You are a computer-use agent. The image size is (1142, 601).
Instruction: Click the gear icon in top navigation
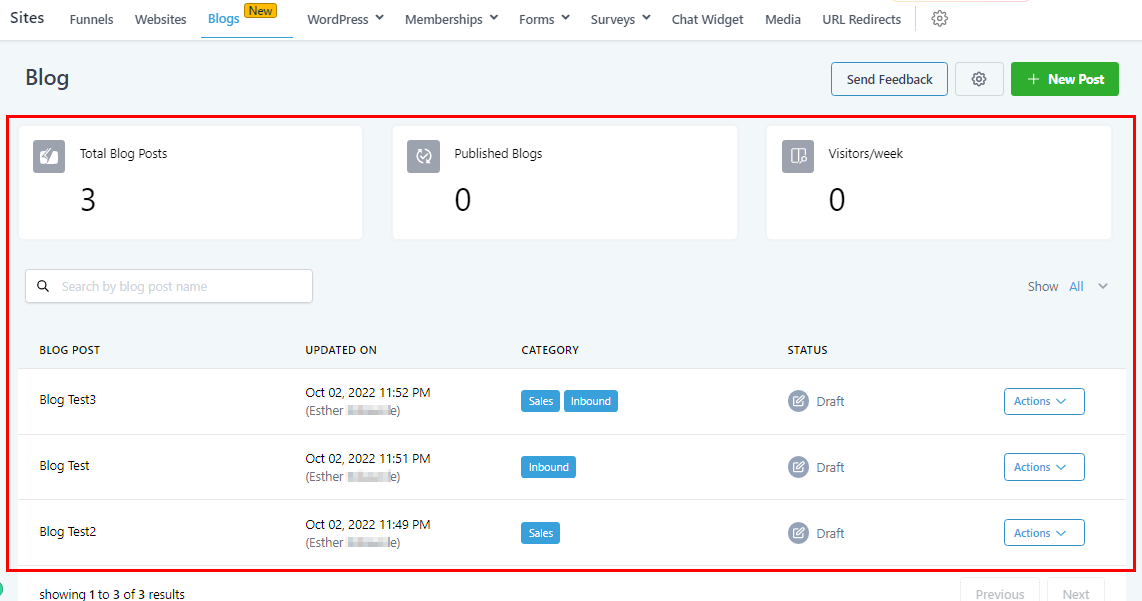939,19
